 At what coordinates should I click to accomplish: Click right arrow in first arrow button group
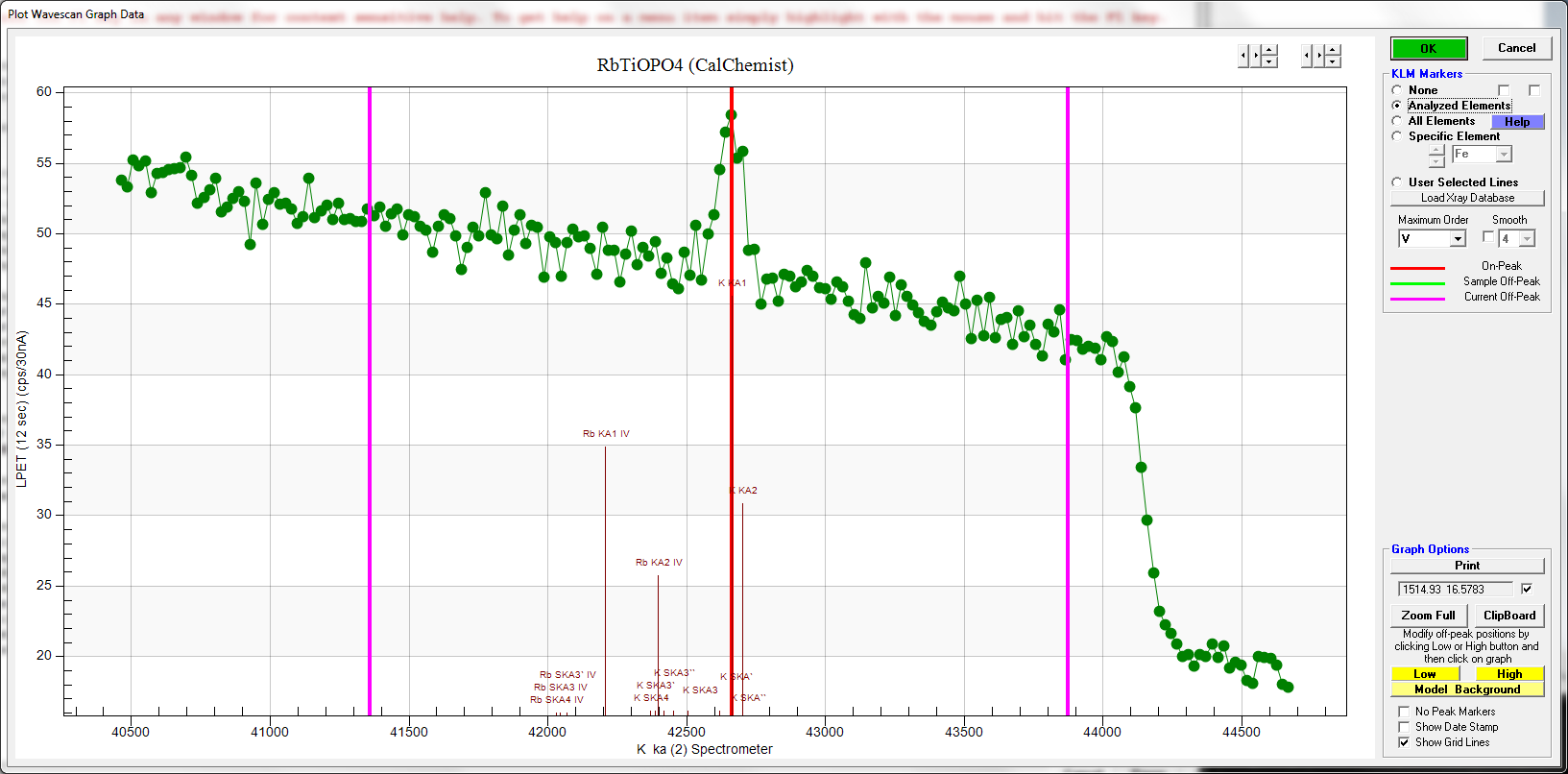[x=1257, y=56]
